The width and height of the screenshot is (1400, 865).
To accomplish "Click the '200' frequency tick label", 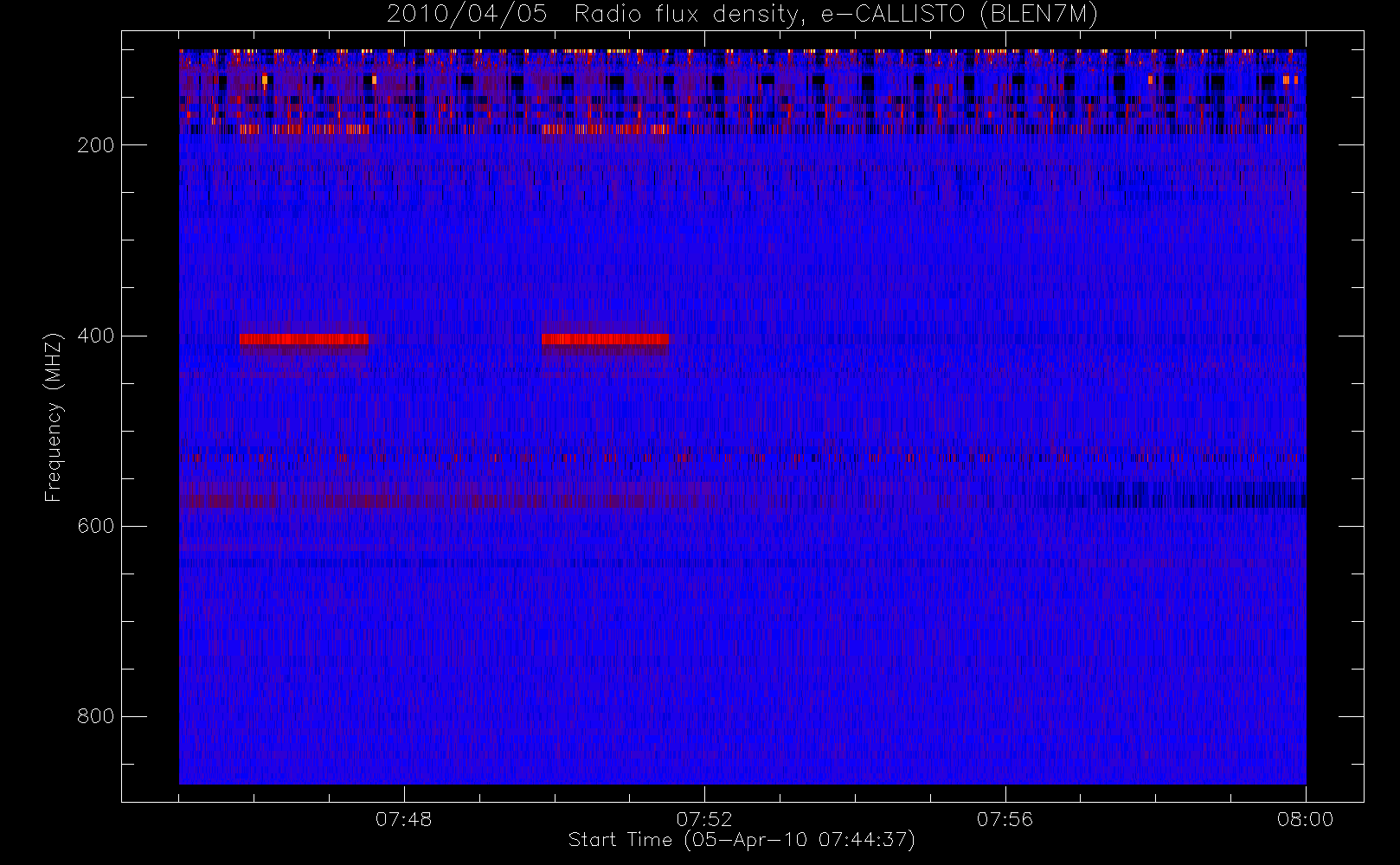I will (95, 145).
